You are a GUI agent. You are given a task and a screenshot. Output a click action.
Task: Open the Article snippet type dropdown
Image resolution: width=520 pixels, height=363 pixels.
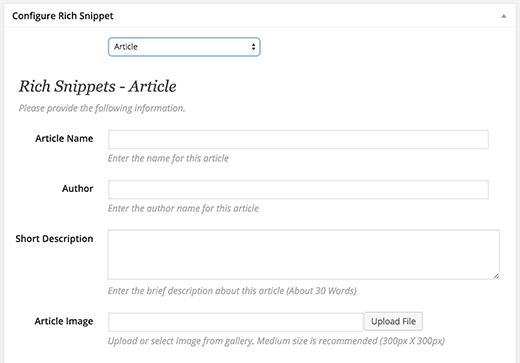coord(184,47)
